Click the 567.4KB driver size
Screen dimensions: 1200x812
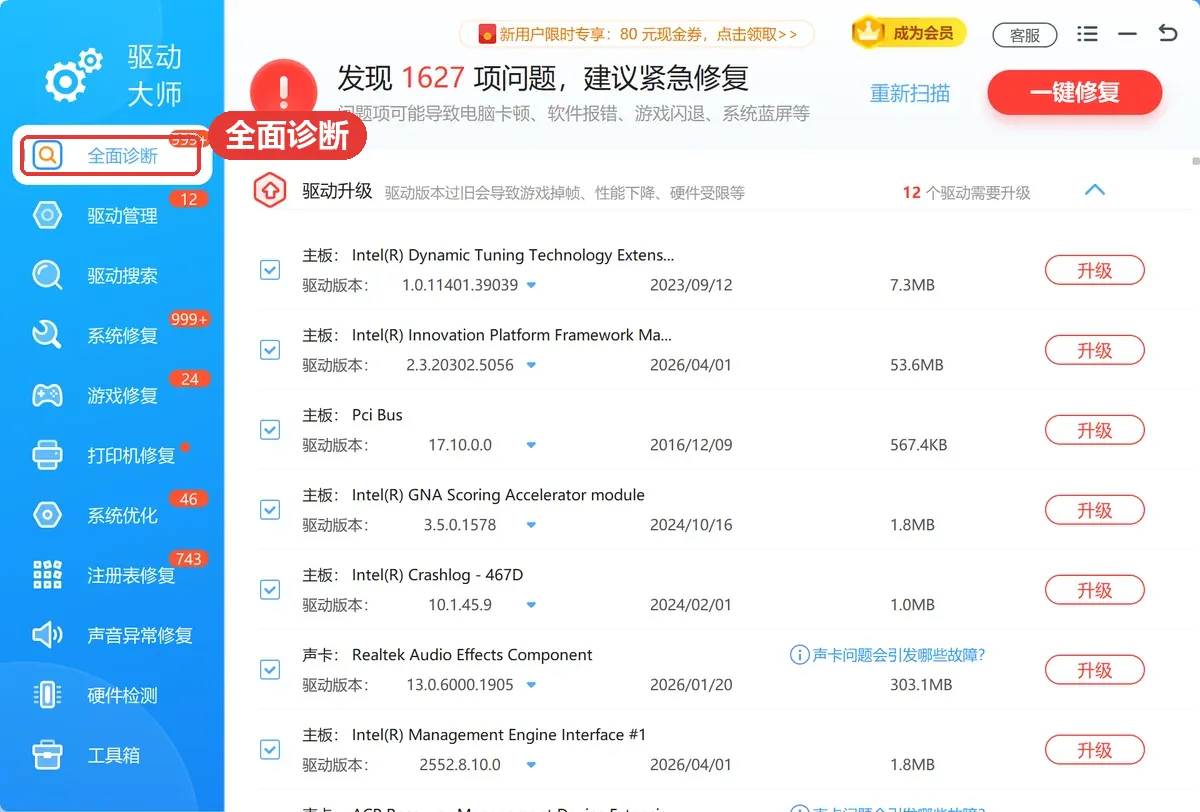click(x=919, y=445)
